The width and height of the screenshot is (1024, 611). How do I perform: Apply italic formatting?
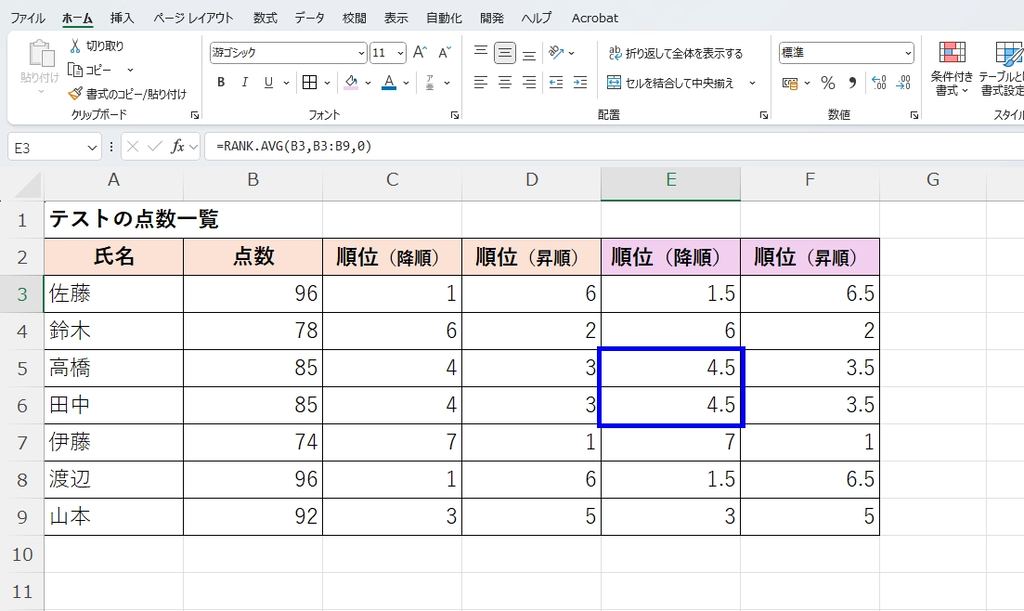point(243,82)
